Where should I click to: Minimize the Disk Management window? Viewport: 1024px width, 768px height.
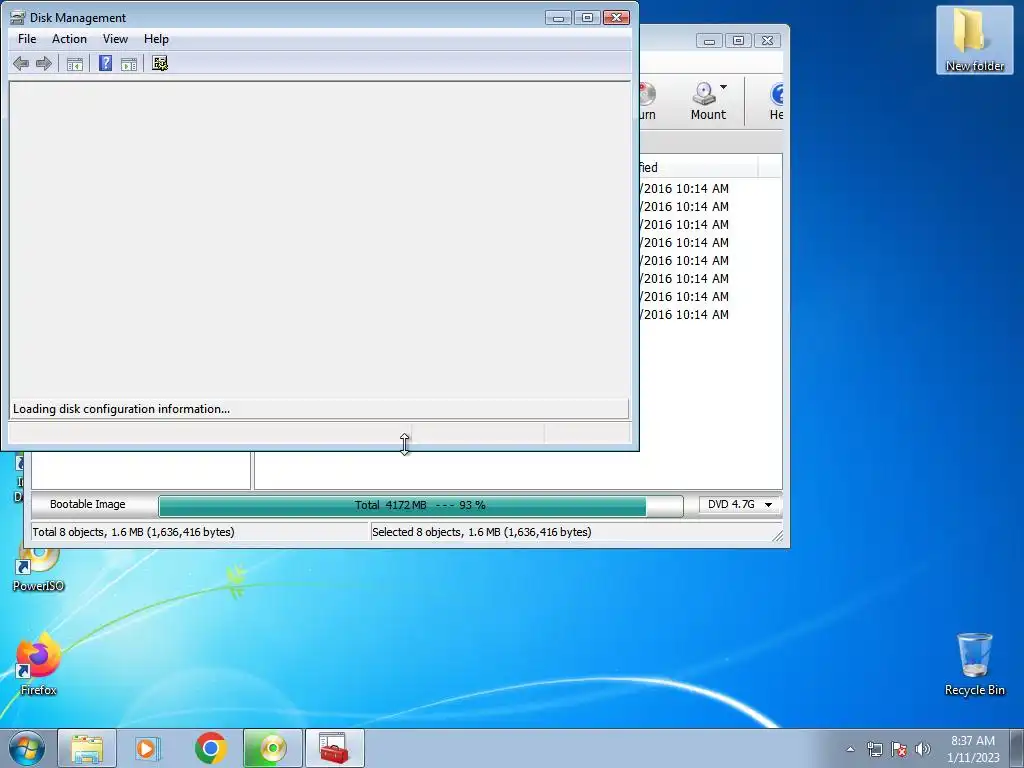[558, 18]
